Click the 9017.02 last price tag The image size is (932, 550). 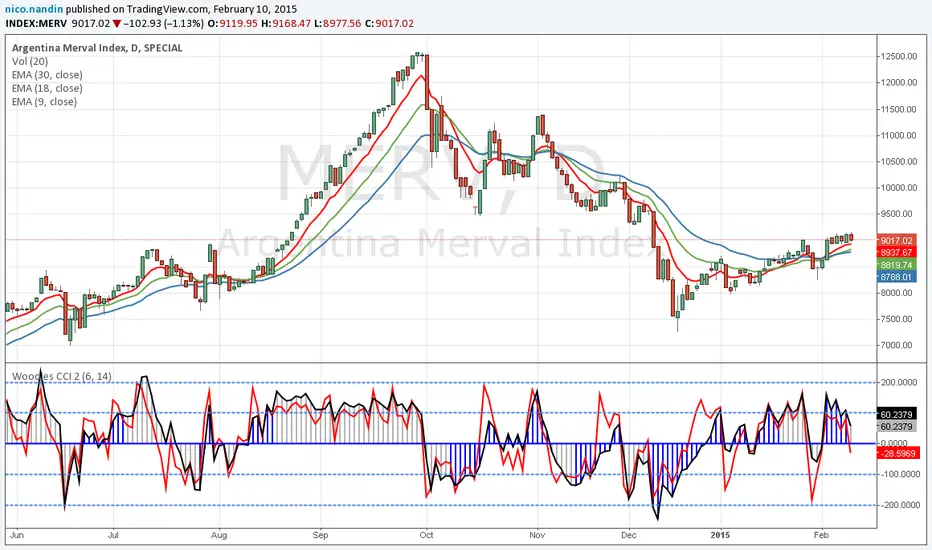point(896,240)
